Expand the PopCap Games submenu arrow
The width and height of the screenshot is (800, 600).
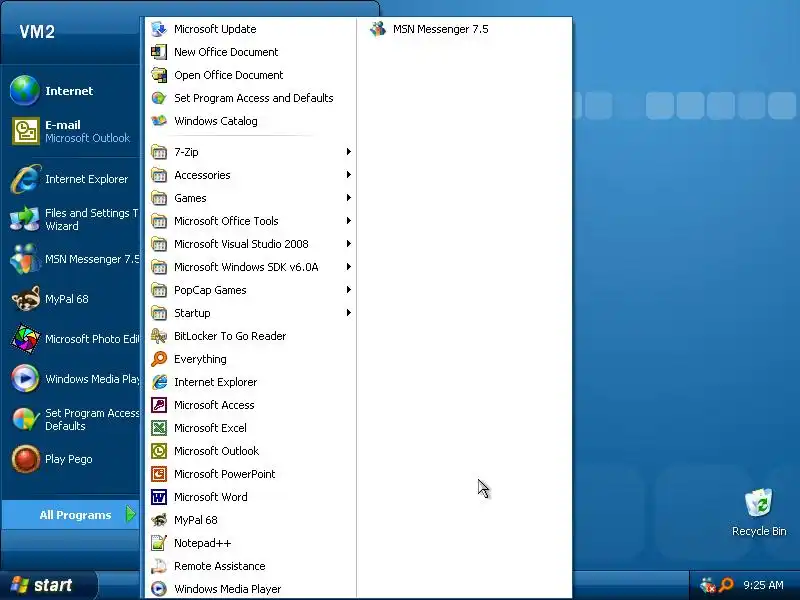click(x=348, y=289)
